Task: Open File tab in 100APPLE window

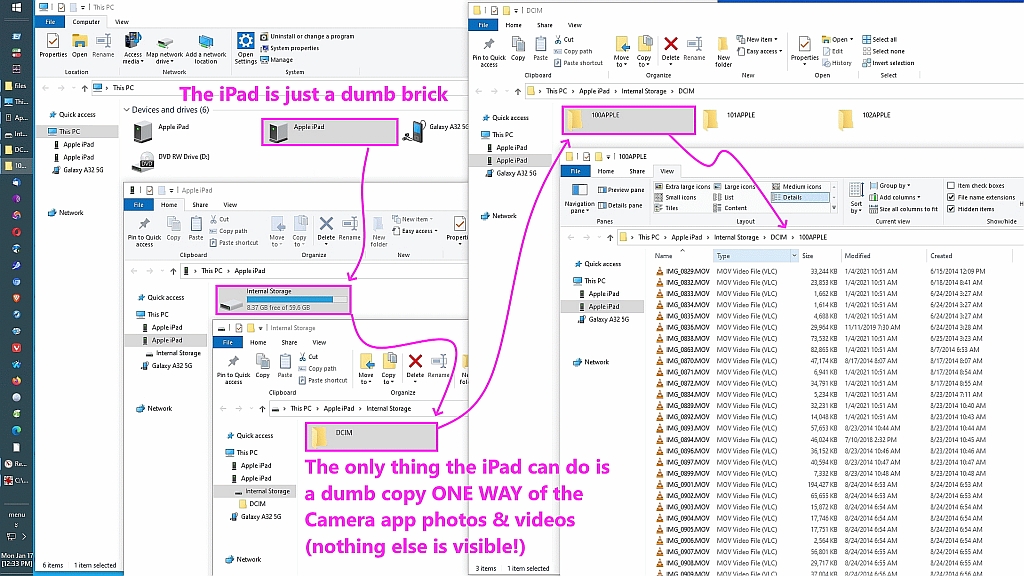Action: (575, 171)
